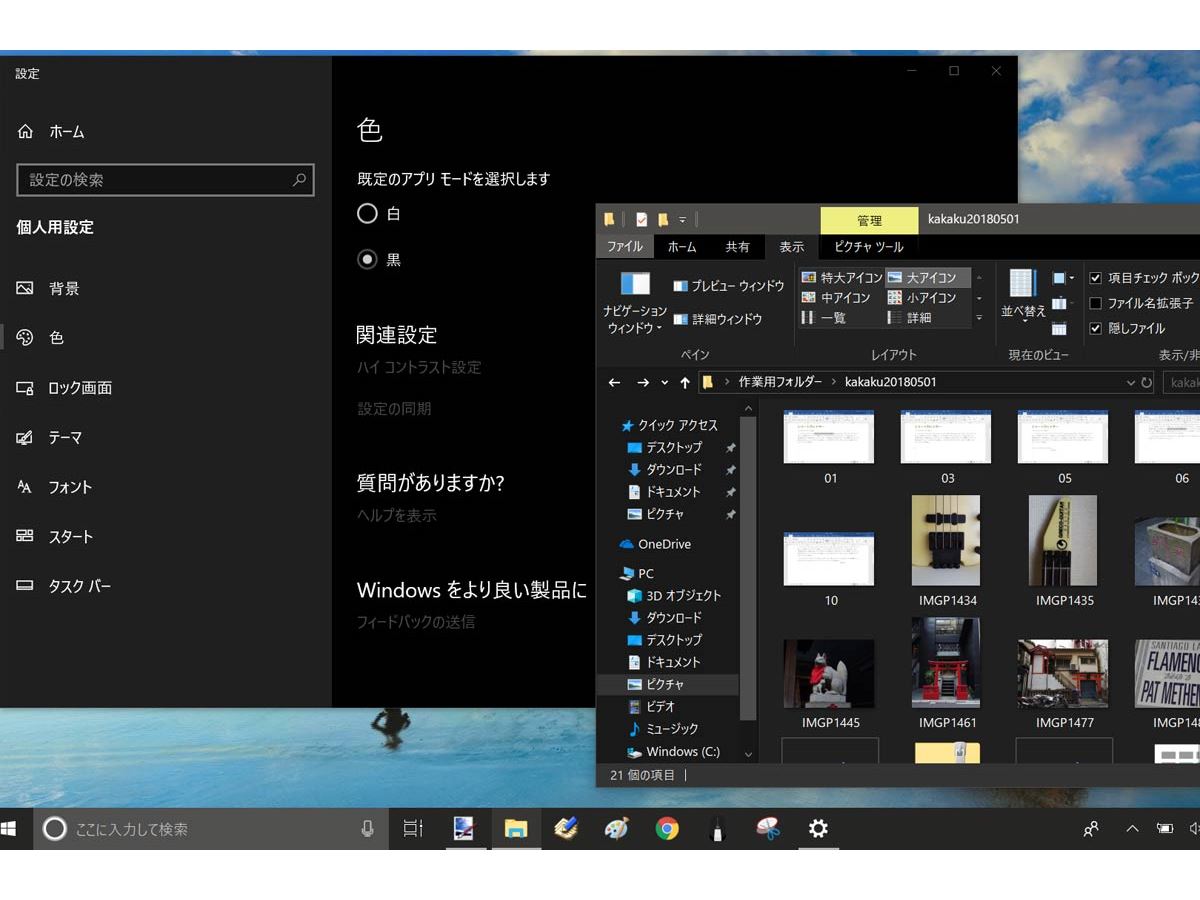This screenshot has height=900, width=1200.
Task: Switch to the ホーム ribbon tab
Action: (x=682, y=247)
